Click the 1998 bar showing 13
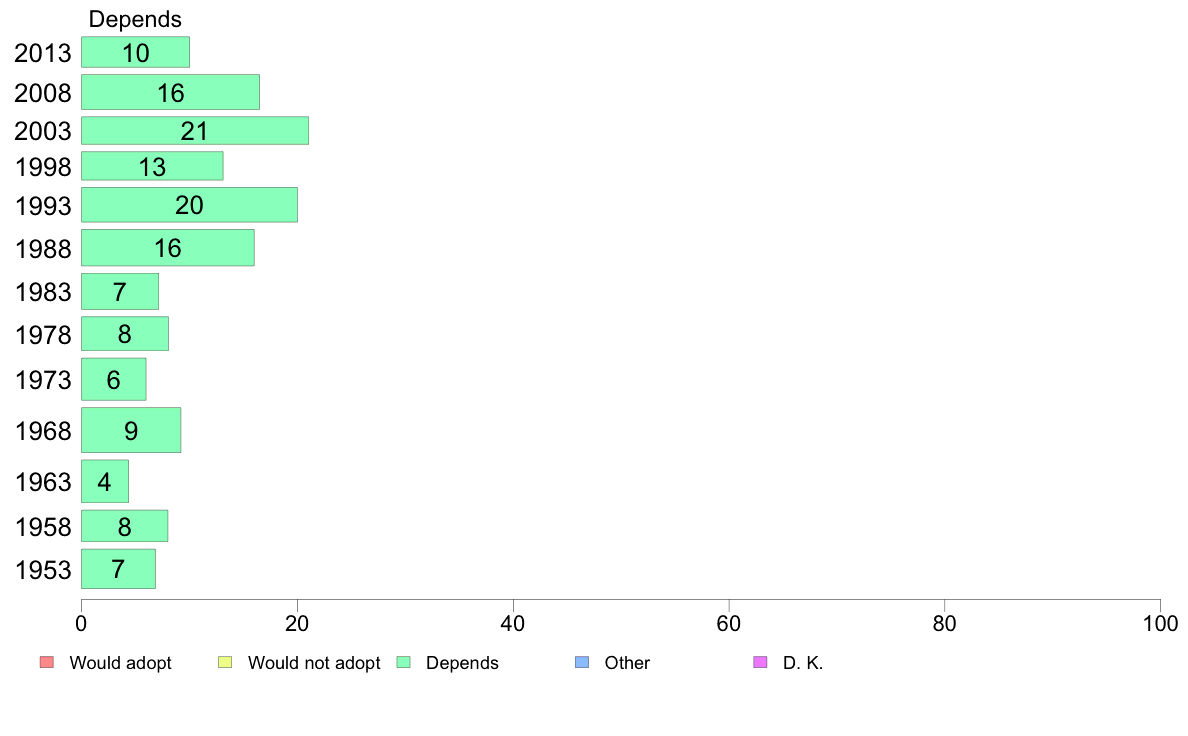The height and width of the screenshot is (736, 1188). 152,166
